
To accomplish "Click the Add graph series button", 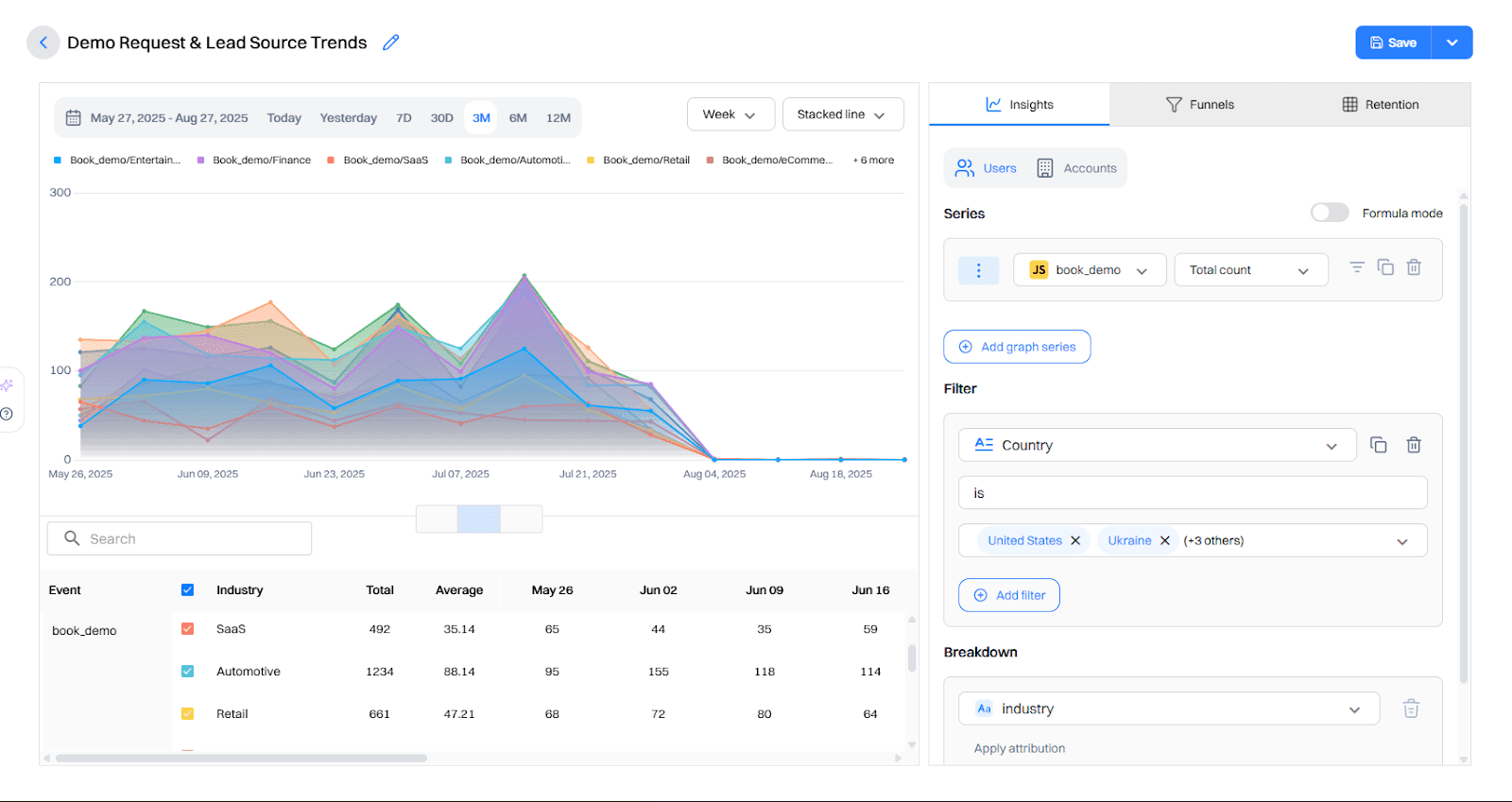I will pos(1017,347).
